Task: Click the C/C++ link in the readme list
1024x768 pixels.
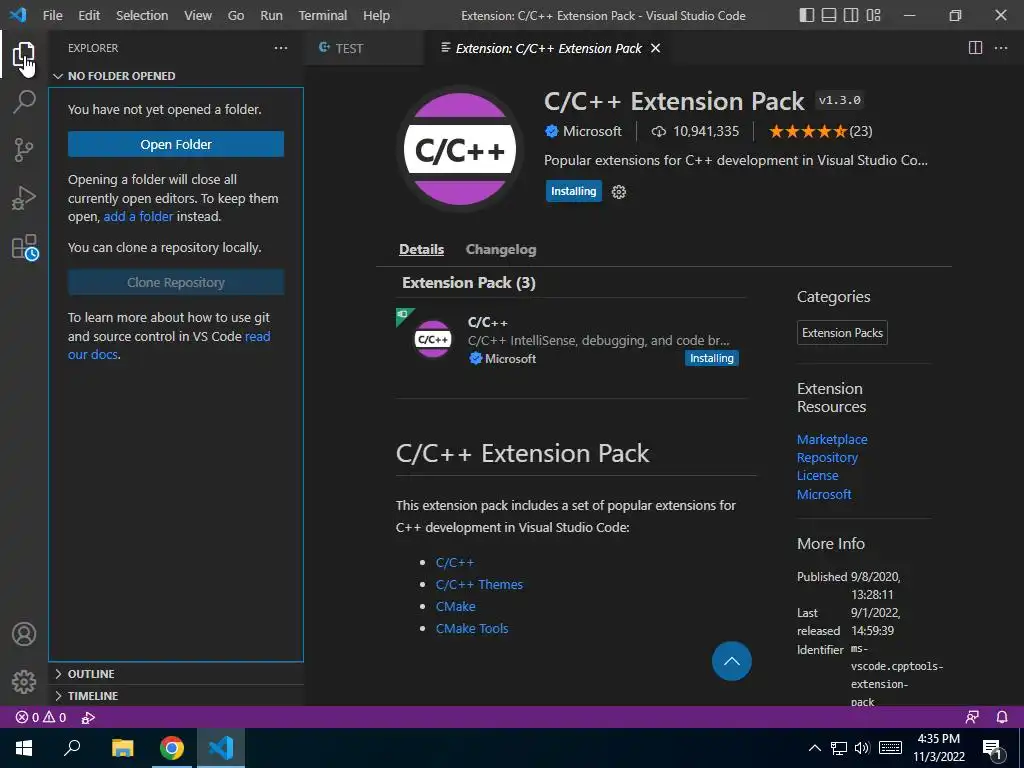Action: point(455,562)
